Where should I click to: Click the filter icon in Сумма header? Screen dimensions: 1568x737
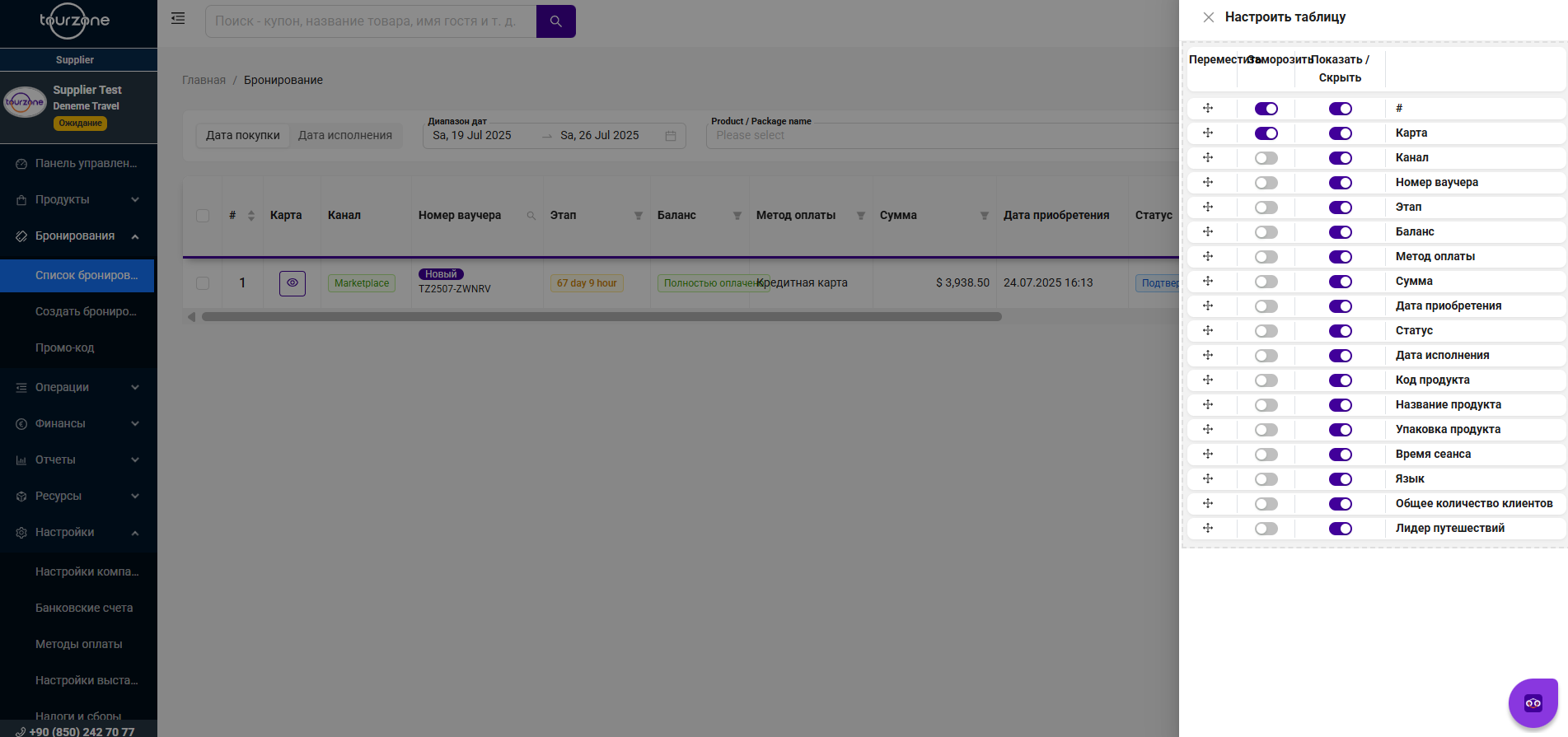click(x=985, y=216)
